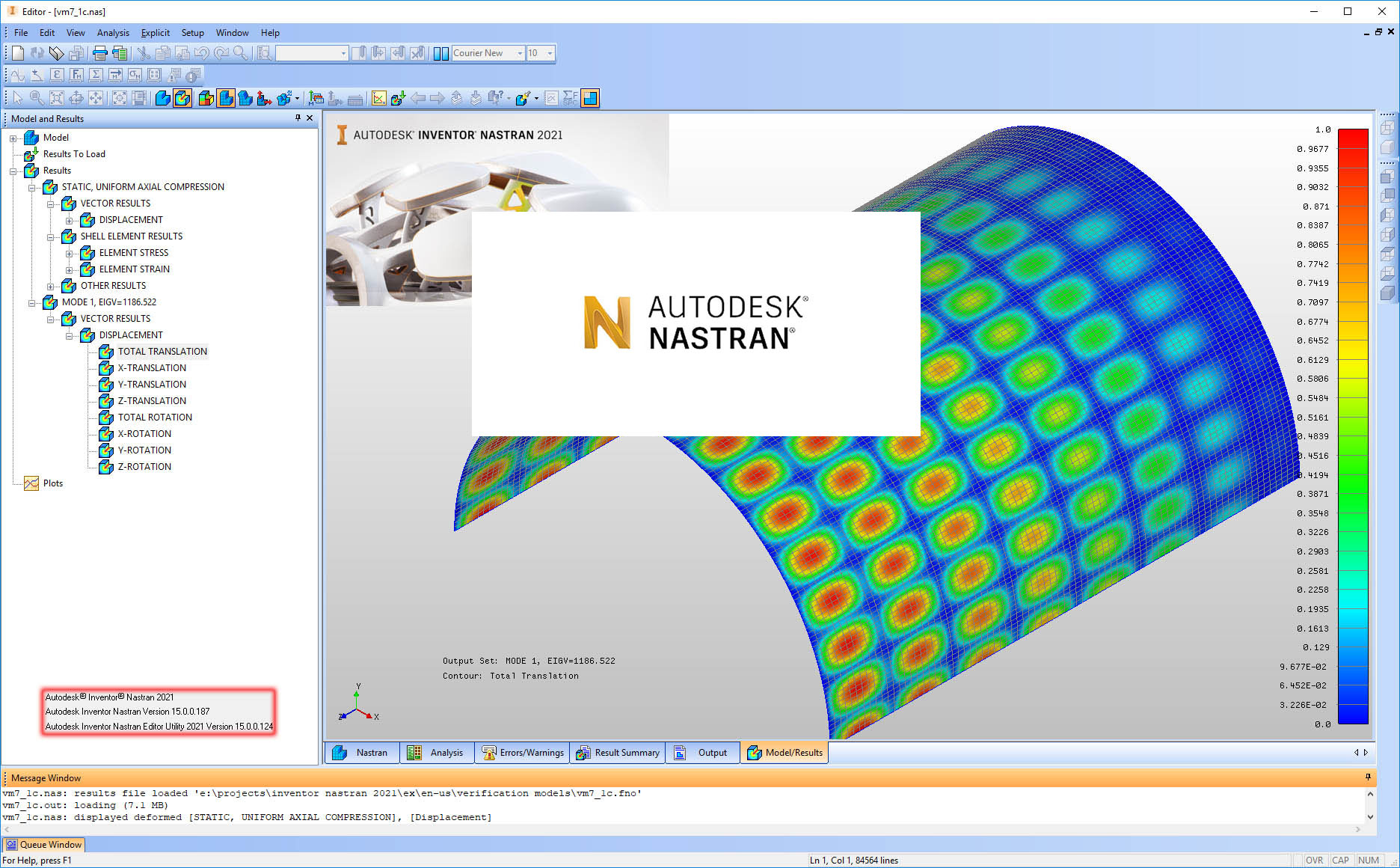Viewport: 1400px width, 868px height.
Task: Expand the Model tree node
Action: pyautogui.click(x=13, y=138)
